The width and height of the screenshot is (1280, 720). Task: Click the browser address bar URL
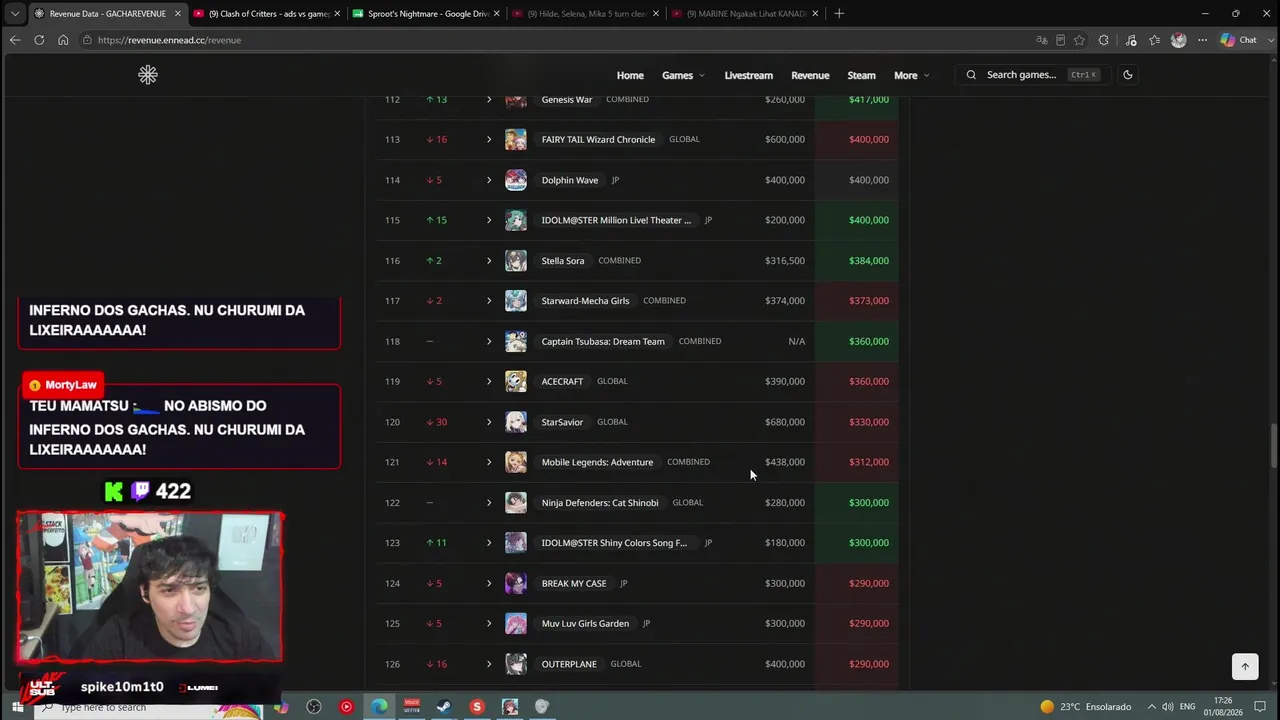click(169, 40)
